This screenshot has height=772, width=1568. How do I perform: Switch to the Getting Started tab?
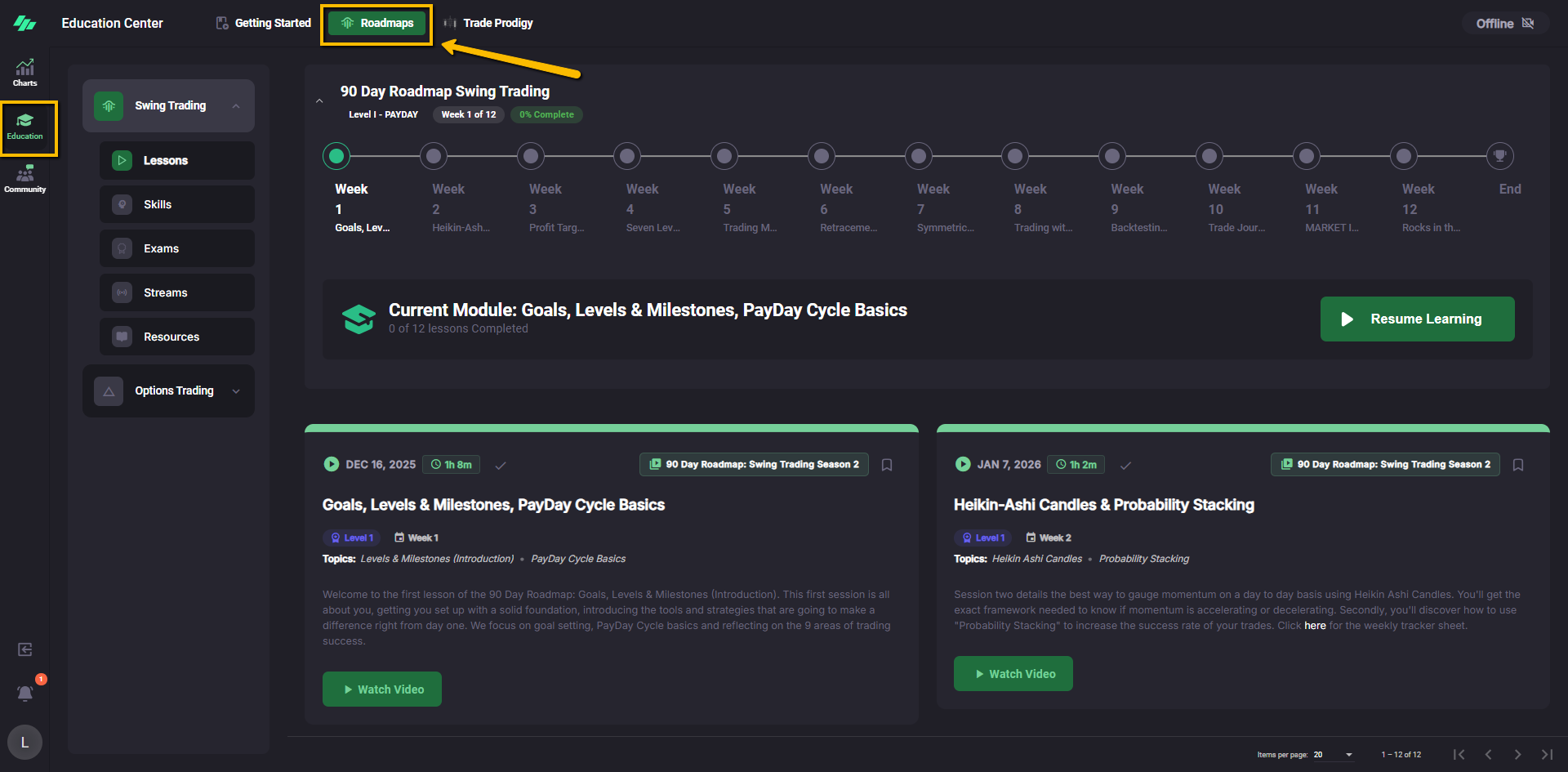(x=263, y=23)
